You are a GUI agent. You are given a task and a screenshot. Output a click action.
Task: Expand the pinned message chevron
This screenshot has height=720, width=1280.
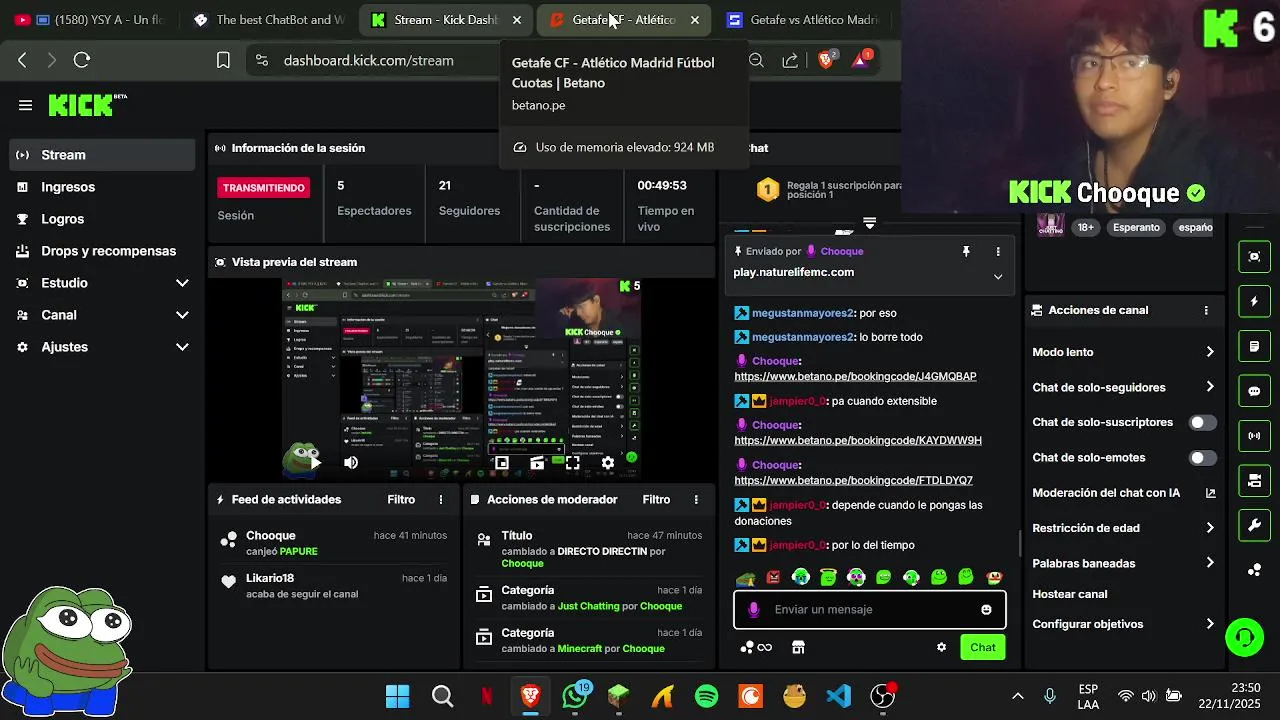coord(998,277)
